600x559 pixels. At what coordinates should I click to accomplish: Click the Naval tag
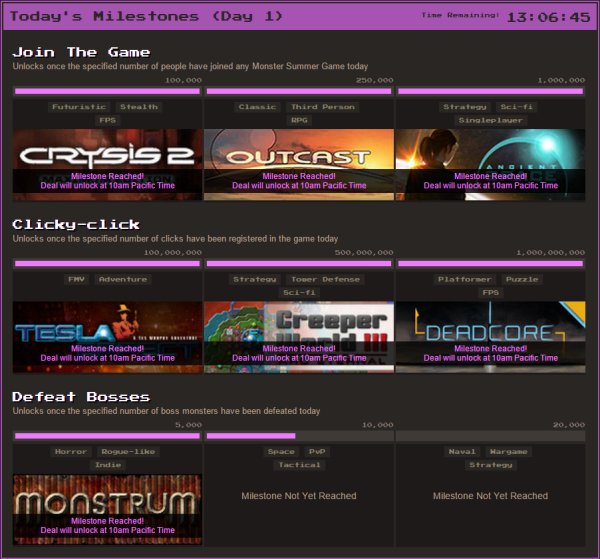click(462, 452)
